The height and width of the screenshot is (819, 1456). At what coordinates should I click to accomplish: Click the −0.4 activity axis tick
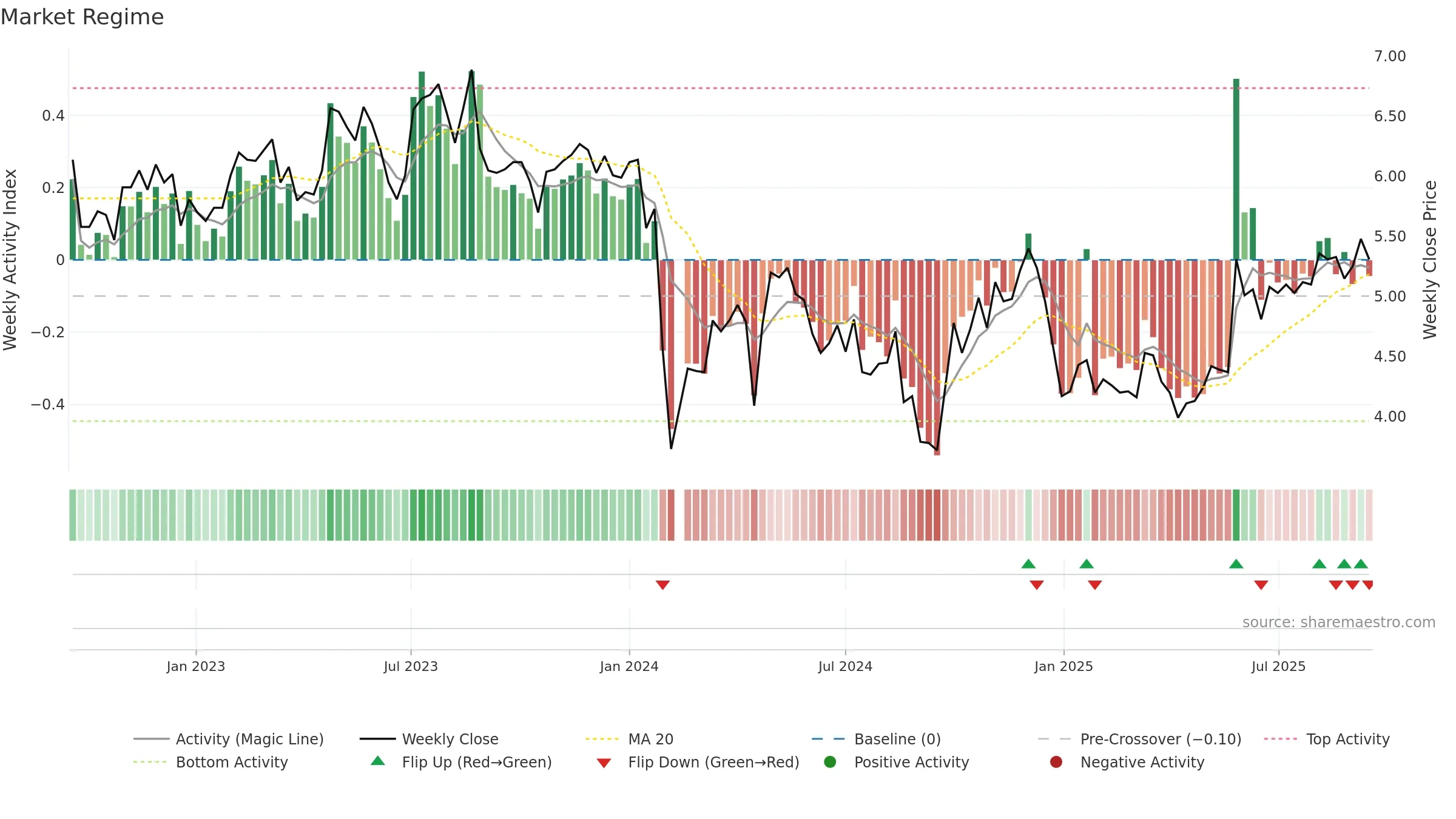coord(48,404)
